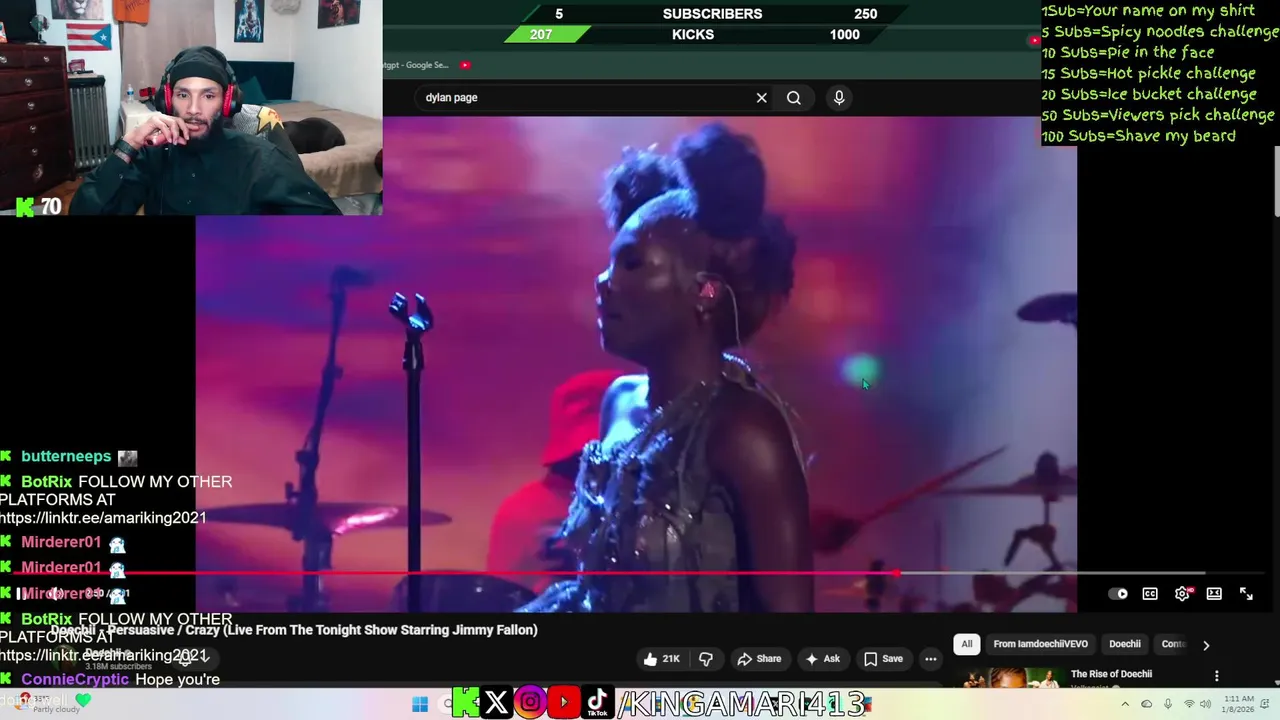Image resolution: width=1280 pixels, height=720 pixels.
Task: Click the page scrollbar on right edge
Action: (x=1276, y=180)
